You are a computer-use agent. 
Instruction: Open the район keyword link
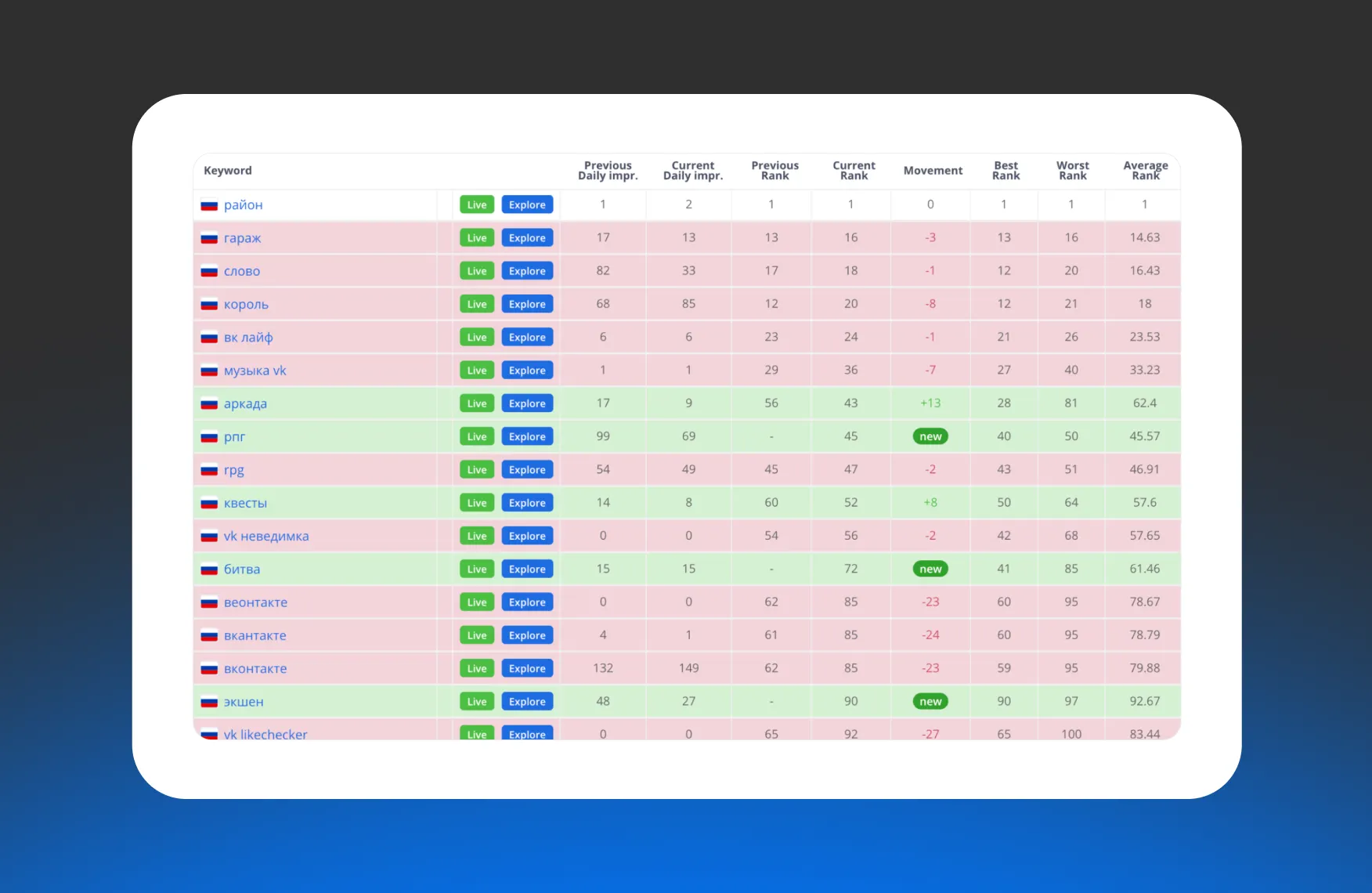pyautogui.click(x=243, y=205)
